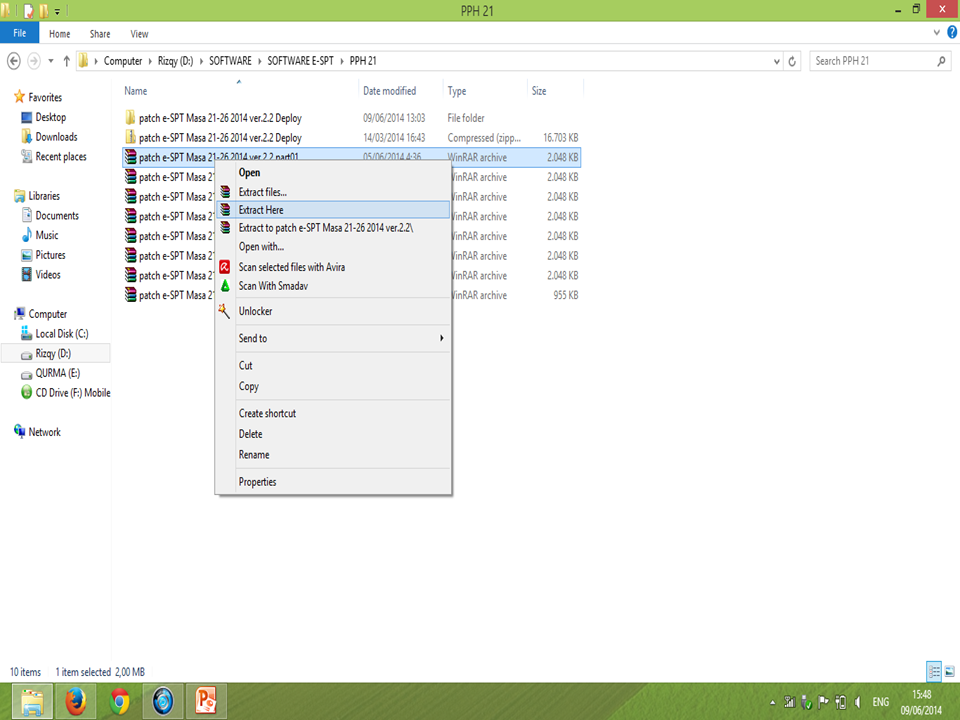Screen dimensions: 960x720
Task: Select the zip file icon Deploy
Action: click(130, 137)
